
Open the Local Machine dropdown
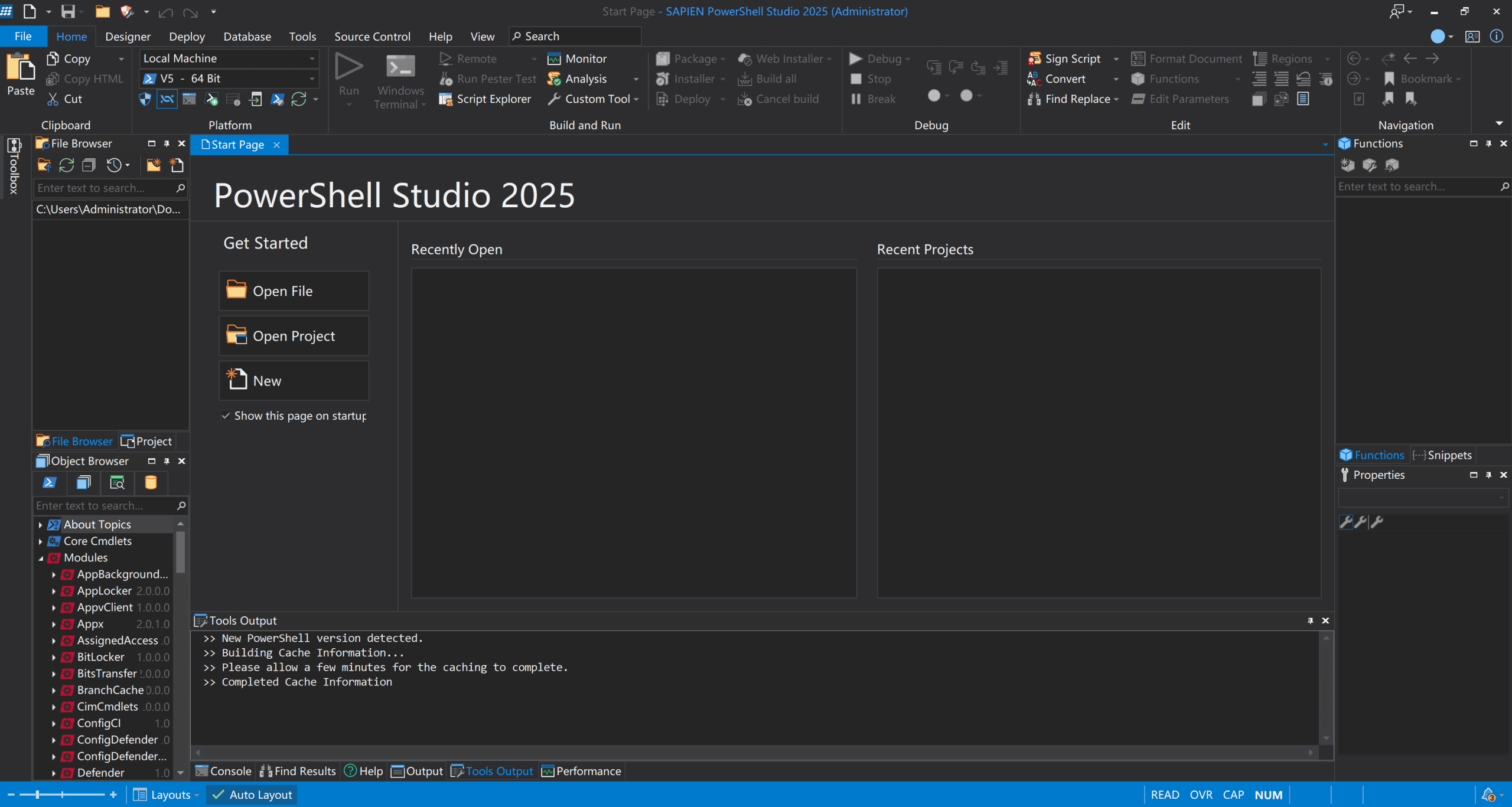click(x=230, y=58)
